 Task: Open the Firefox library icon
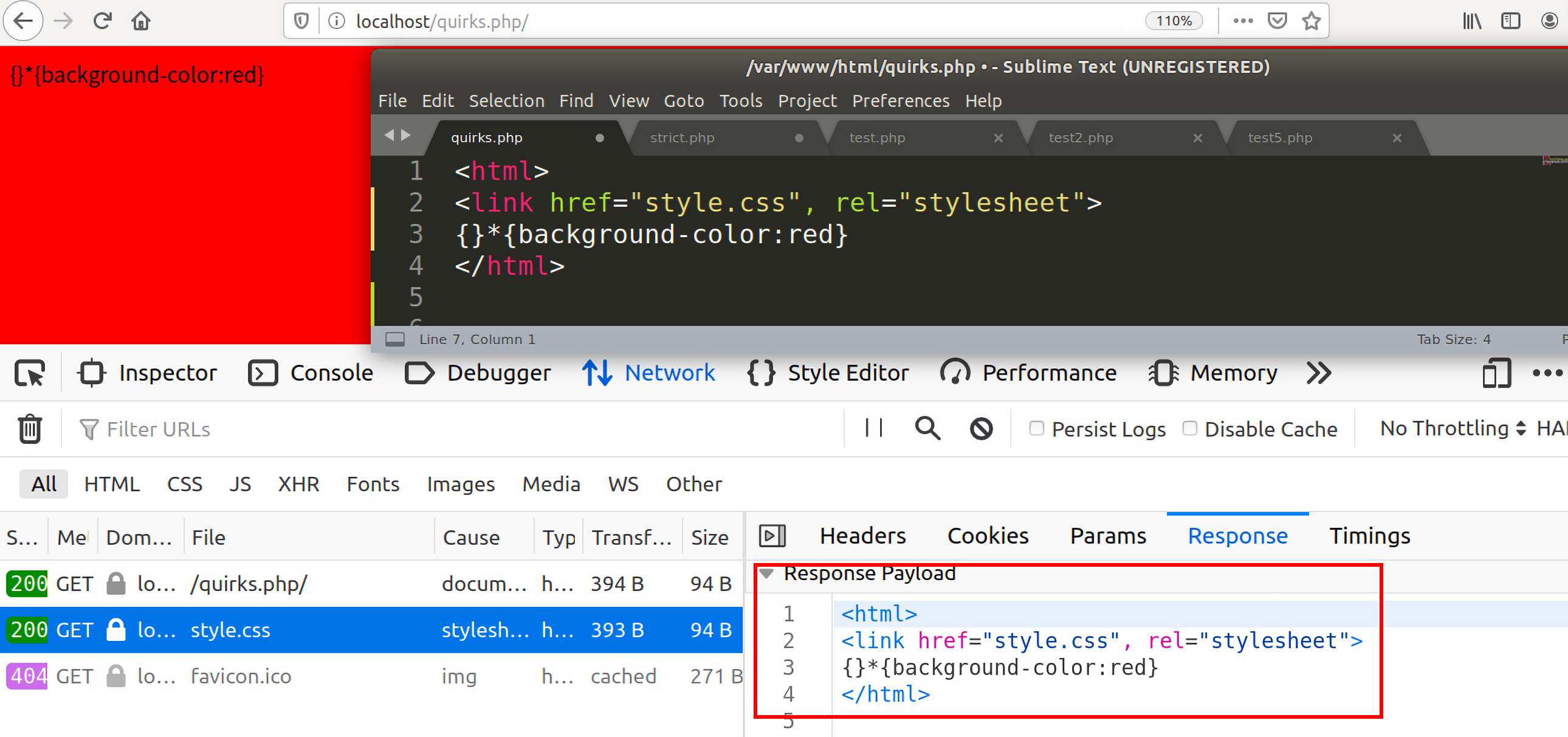pyautogui.click(x=1472, y=21)
